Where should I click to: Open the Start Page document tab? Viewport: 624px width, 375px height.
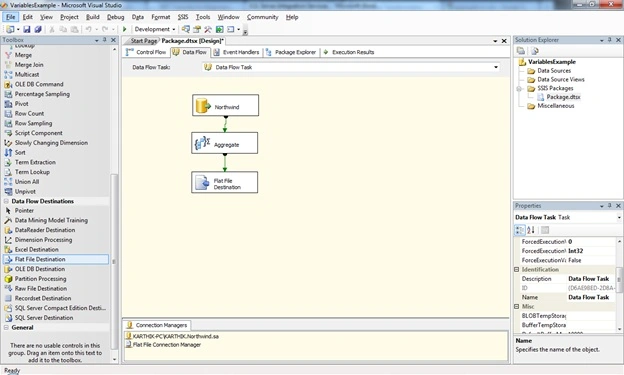pyautogui.click(x=143, y=41)
